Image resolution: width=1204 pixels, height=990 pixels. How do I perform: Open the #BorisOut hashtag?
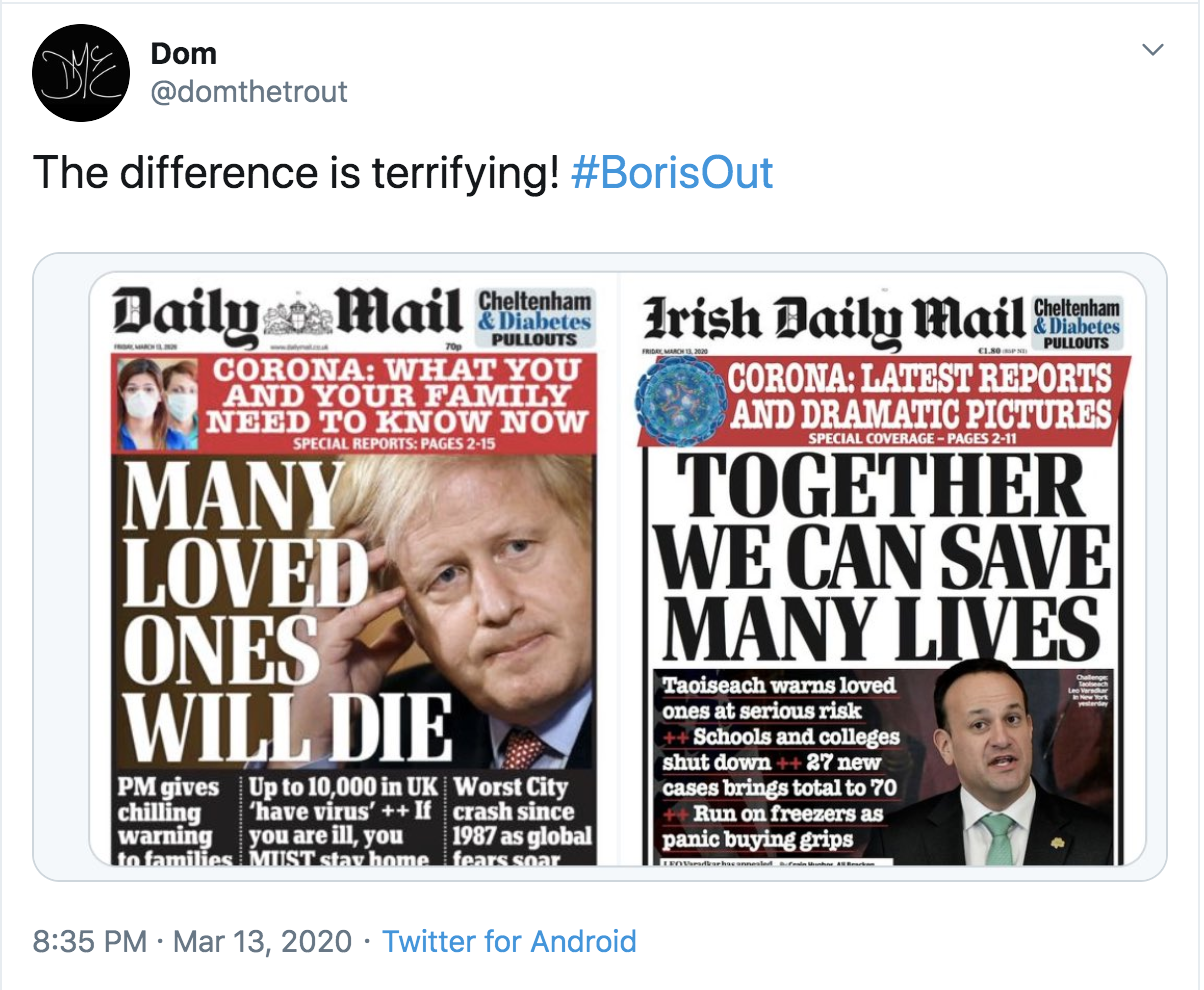tap(672, 172)
